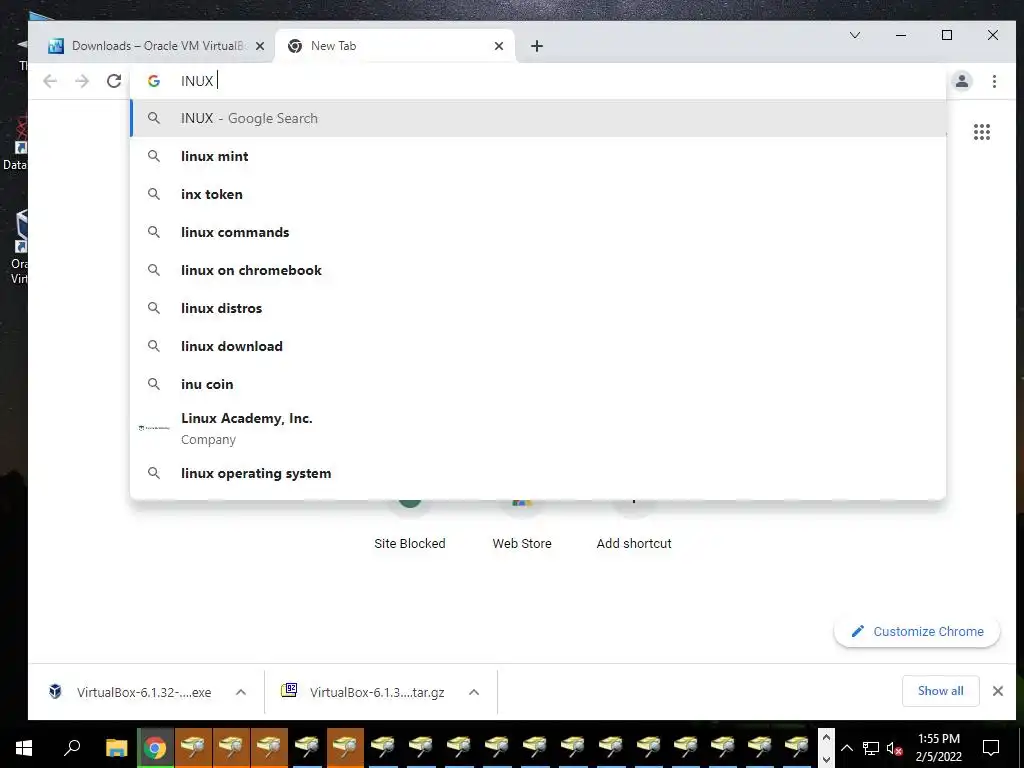Switch to Downloads – Oracle VM VirtualBox tab
This screenshot has width=1024, height=768.
[x=157, y=46]
